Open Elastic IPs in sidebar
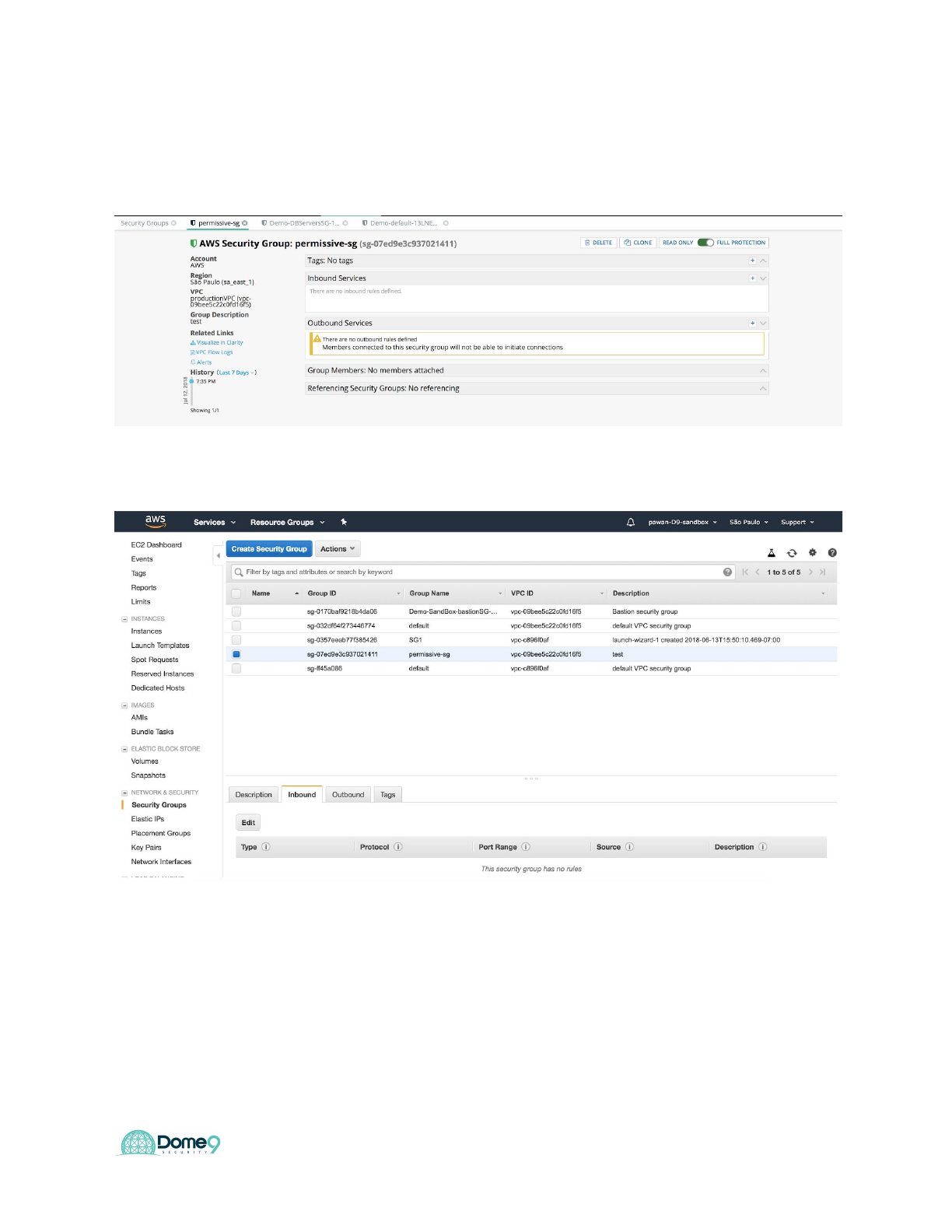Image resolution: width=952 pixels, height=1232 pixels. click(148, 819)
